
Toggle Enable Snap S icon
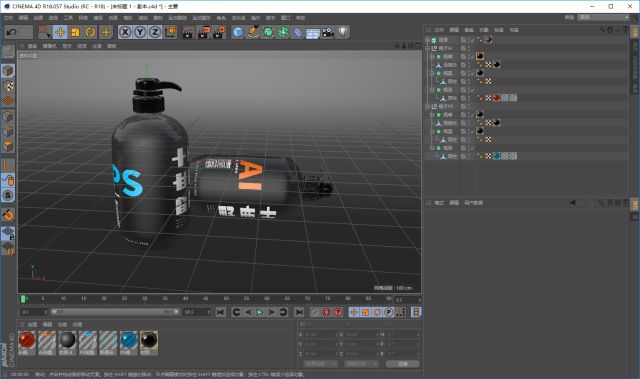8,195
